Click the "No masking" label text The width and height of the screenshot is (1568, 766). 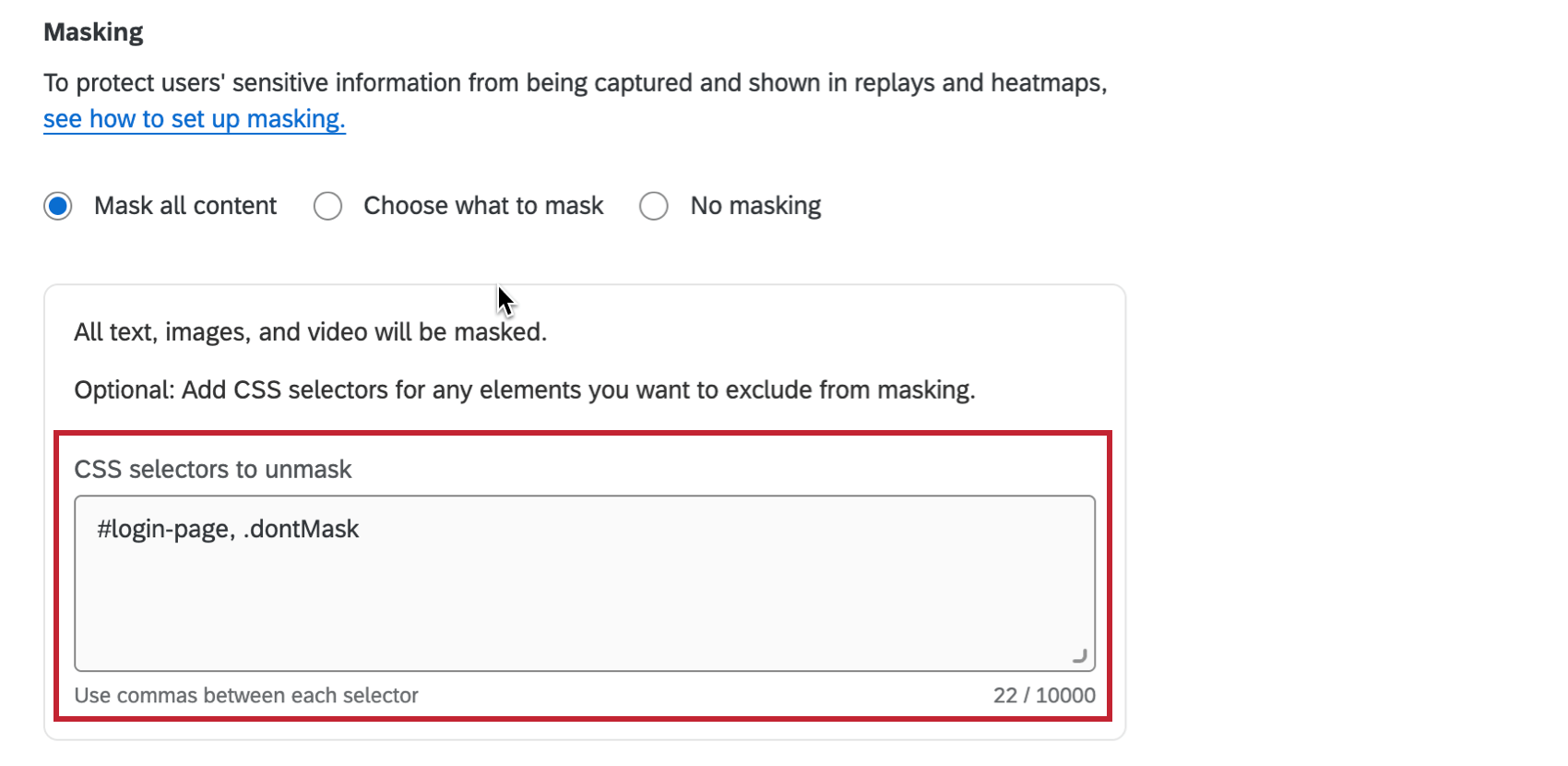(x=754, y=206)
